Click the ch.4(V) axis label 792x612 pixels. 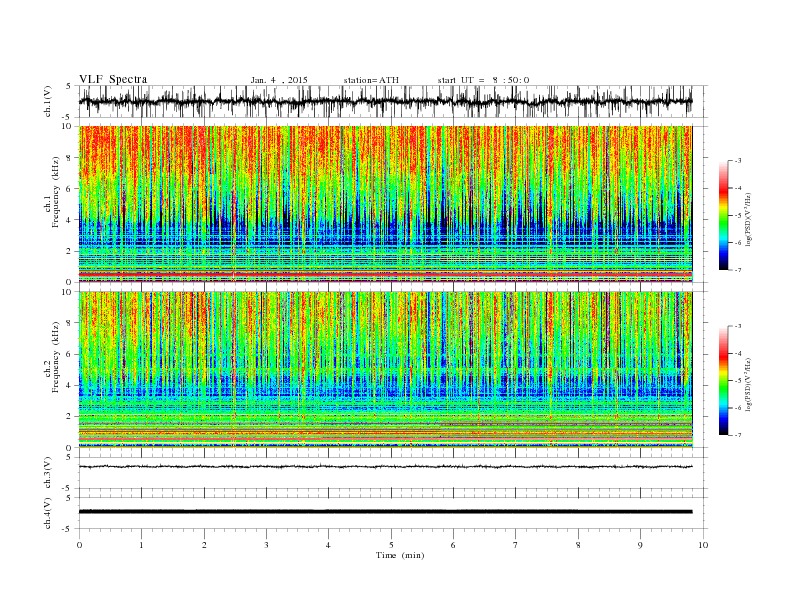(48, 513)
